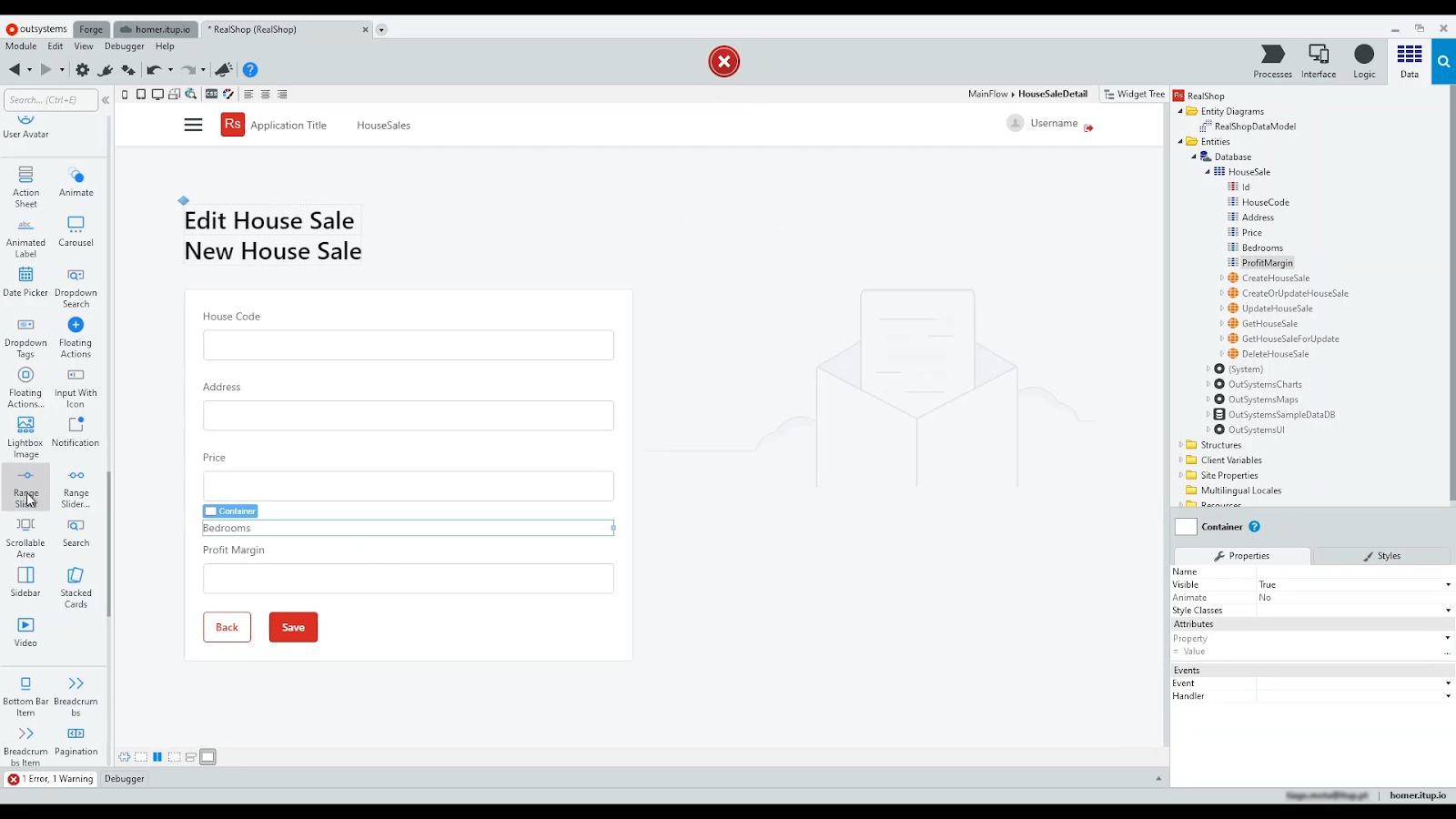Open the Visible property dropdown
Image resolution: width=1456 pixels, height=819 pixels.
pos(1447,584)
